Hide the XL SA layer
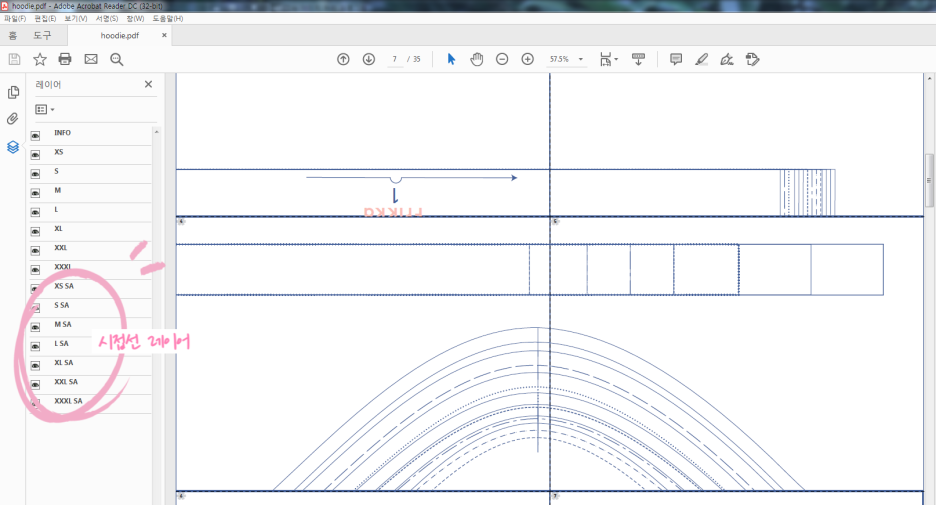The width and height of the screenshot is (936, 505). coord(35,365)
